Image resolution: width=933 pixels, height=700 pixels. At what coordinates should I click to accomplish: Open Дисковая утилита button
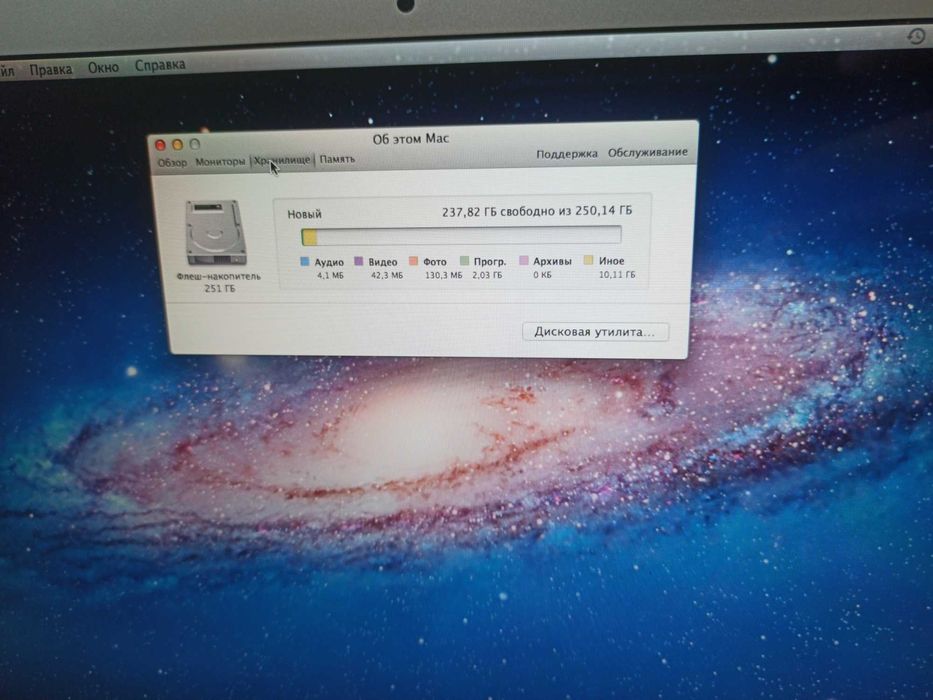595,332
